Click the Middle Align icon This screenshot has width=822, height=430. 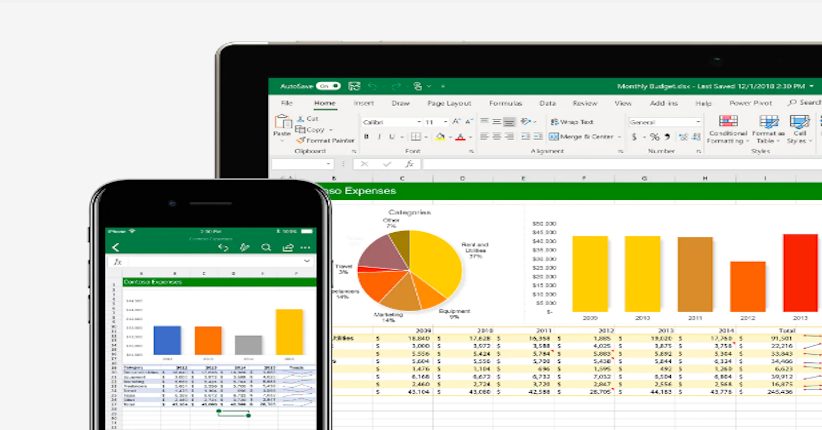(x=496, y=122)
